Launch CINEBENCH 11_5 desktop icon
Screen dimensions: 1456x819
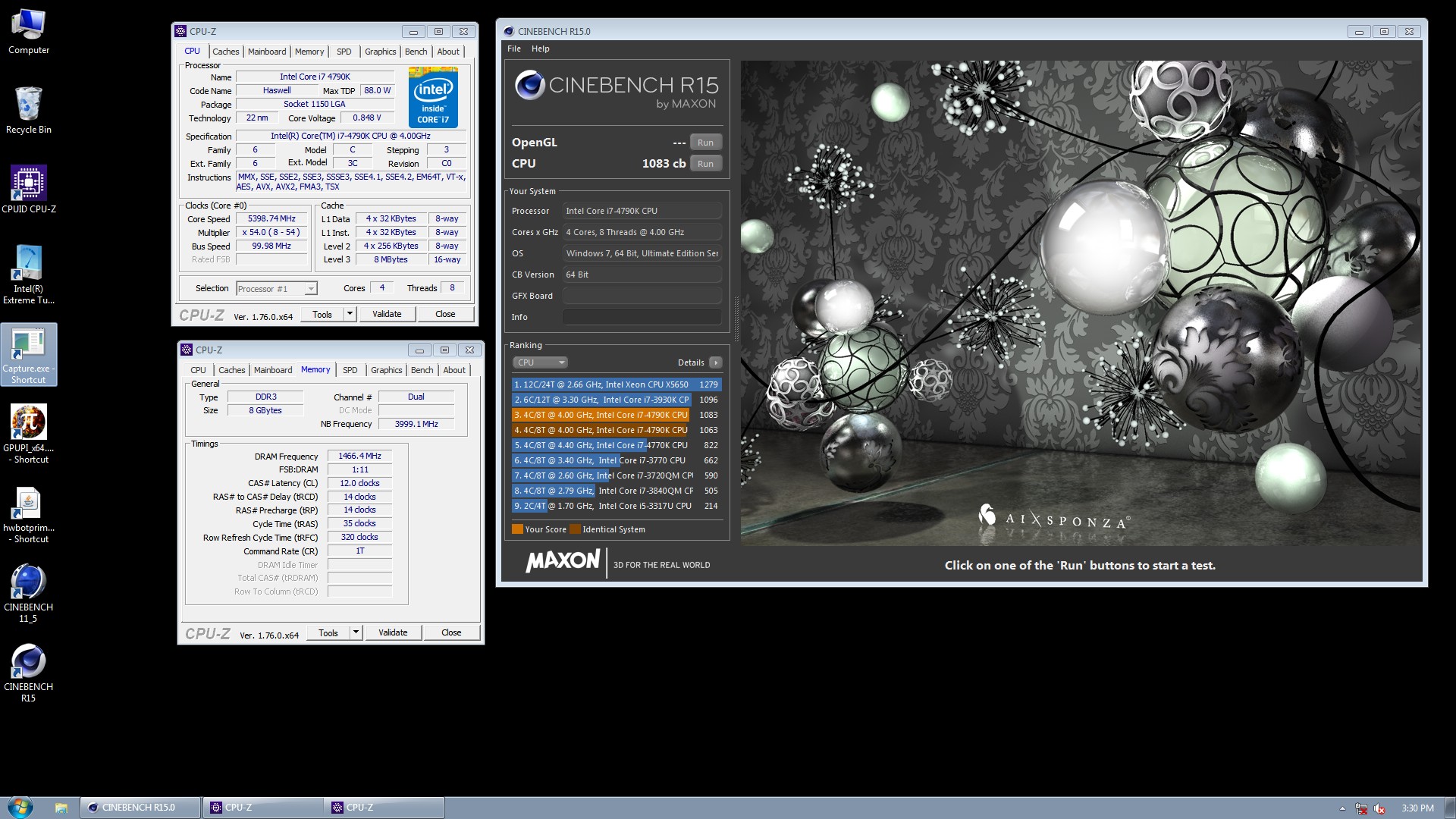point(28,593)
